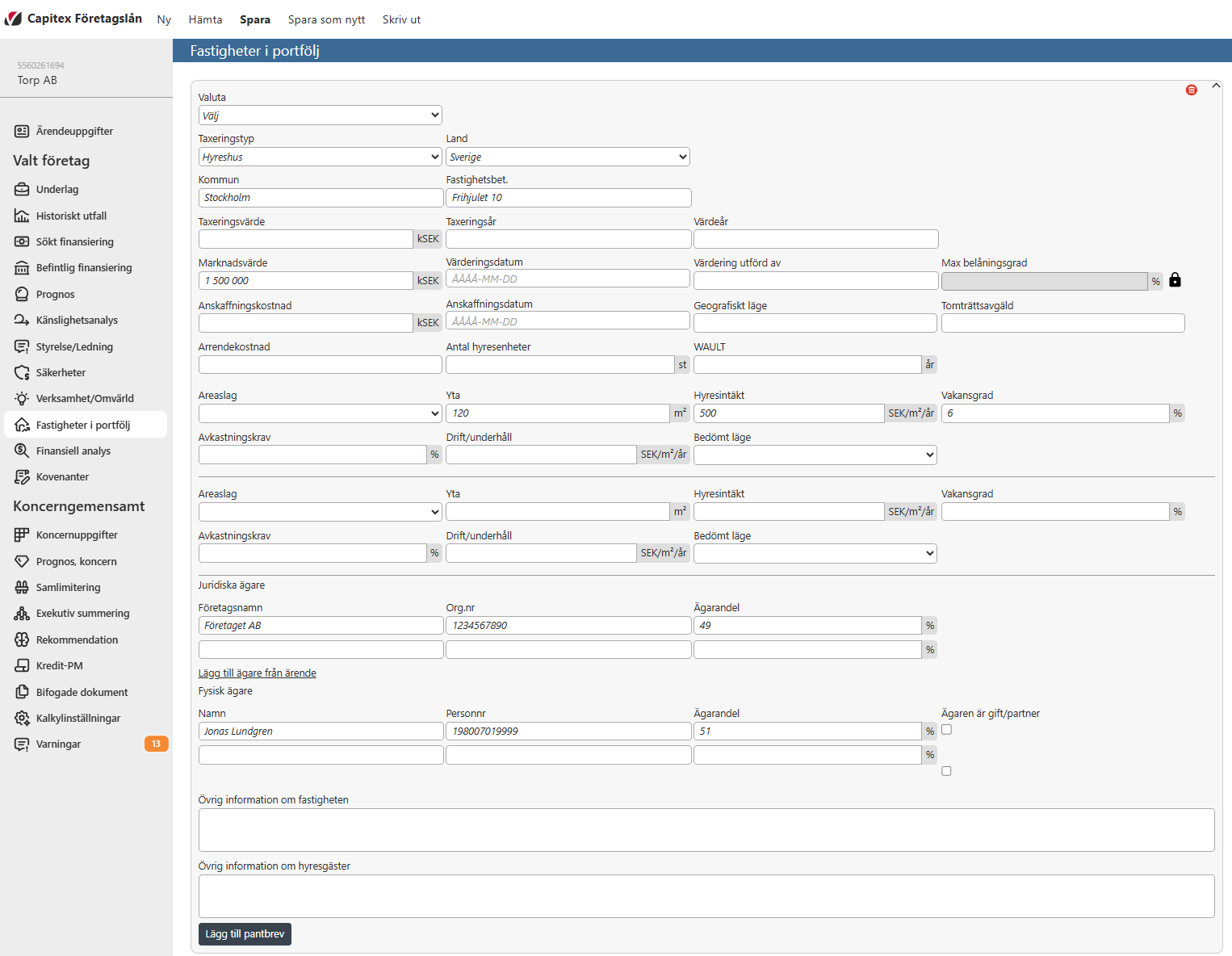Click Yta field containing 120
This screenshot has width=1232, height=956.
point(558,413)
